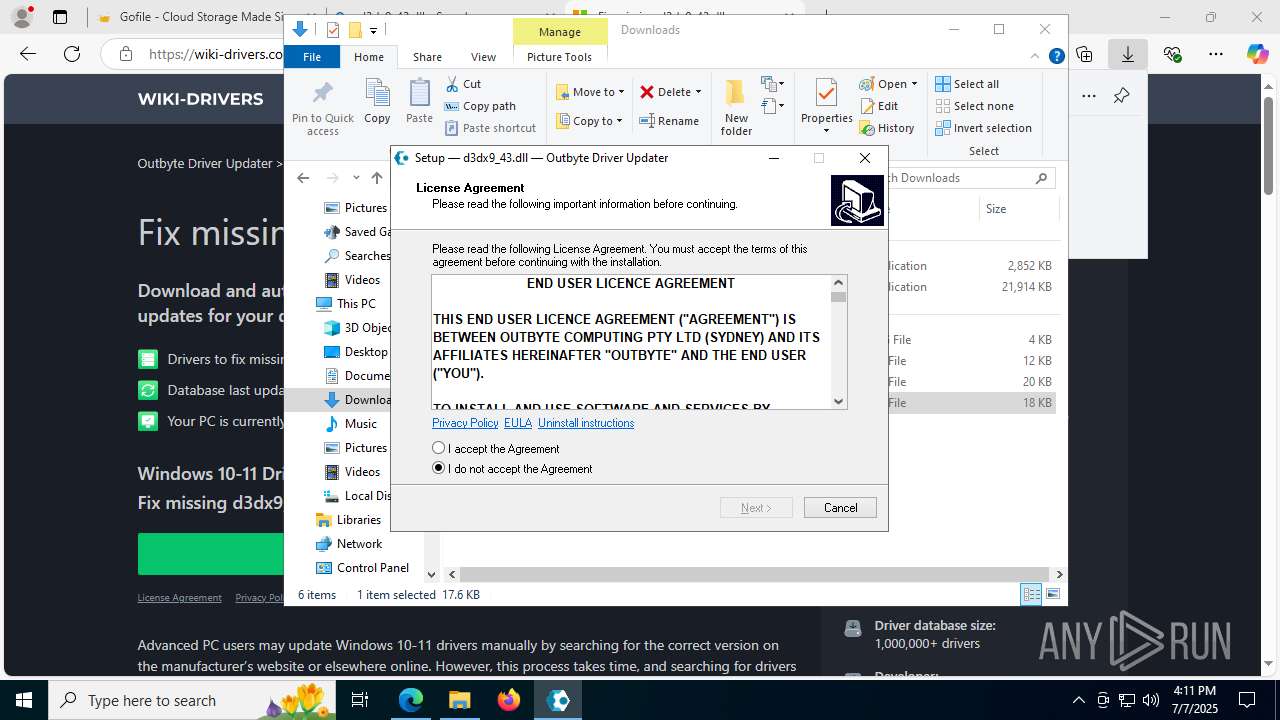1280x720 pixels.
Task: Click Edit in Explorer ribbon
Action: pyautogui.click(x=879, y=106)
